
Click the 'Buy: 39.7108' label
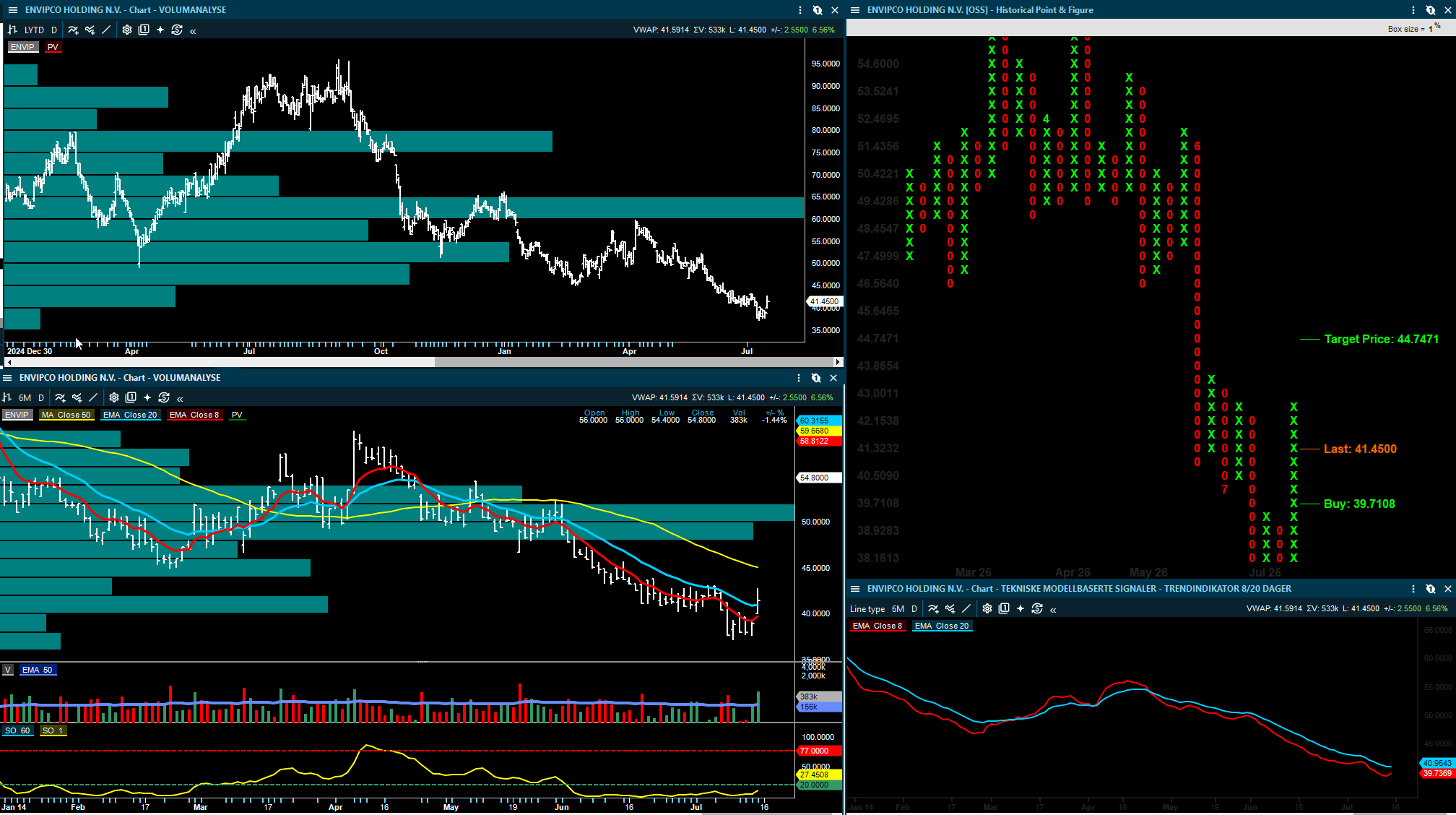pyautogui.click(x=1359, y=504)
